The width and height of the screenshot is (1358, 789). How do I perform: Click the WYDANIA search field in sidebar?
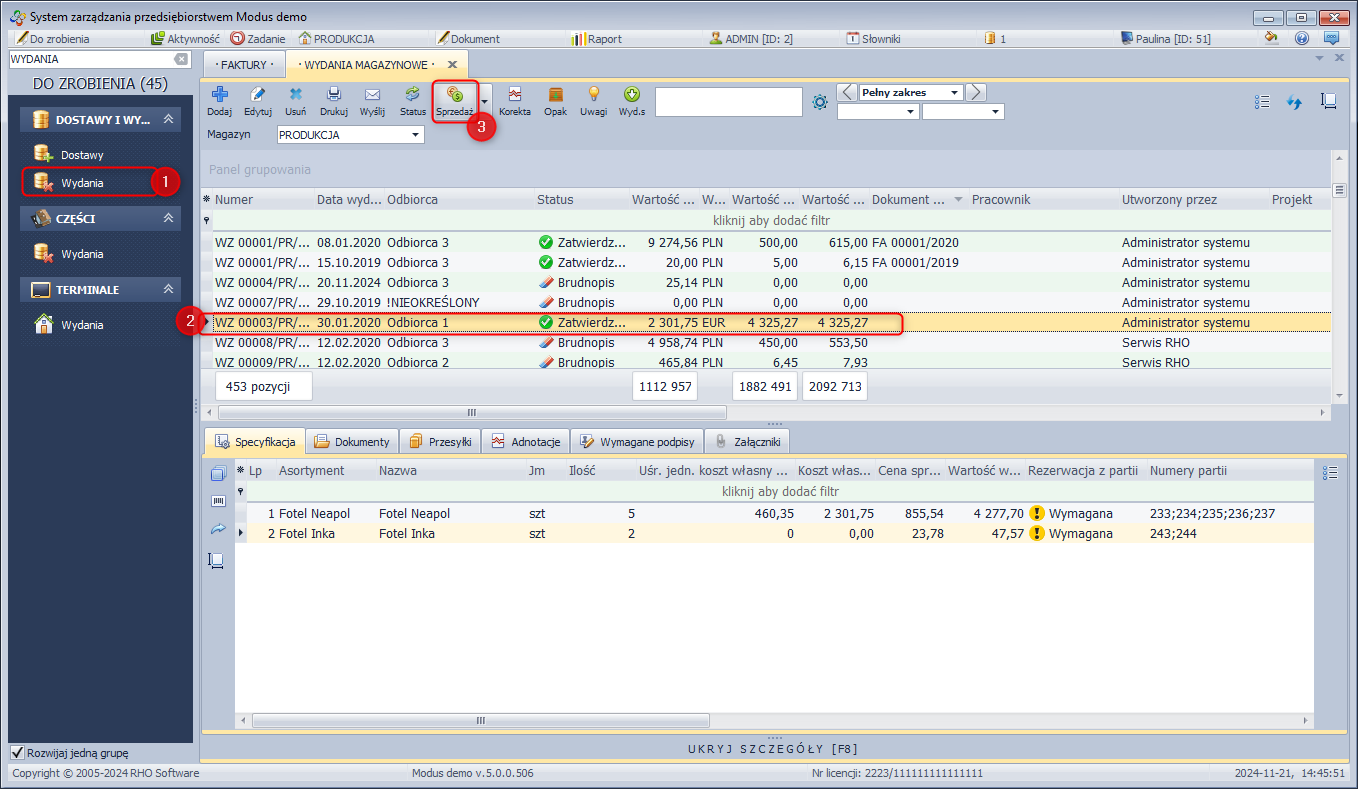point(90,59)
